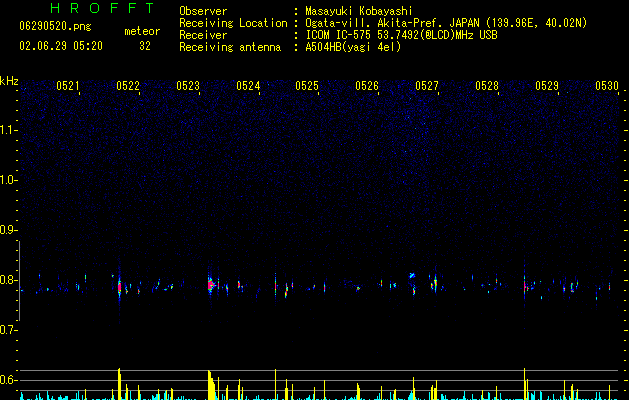Select location text Ogata-vill. Akita-Pref. JAPAN
Image resolution: width=629 pixels, height=400 pixels.
[392, 23]
